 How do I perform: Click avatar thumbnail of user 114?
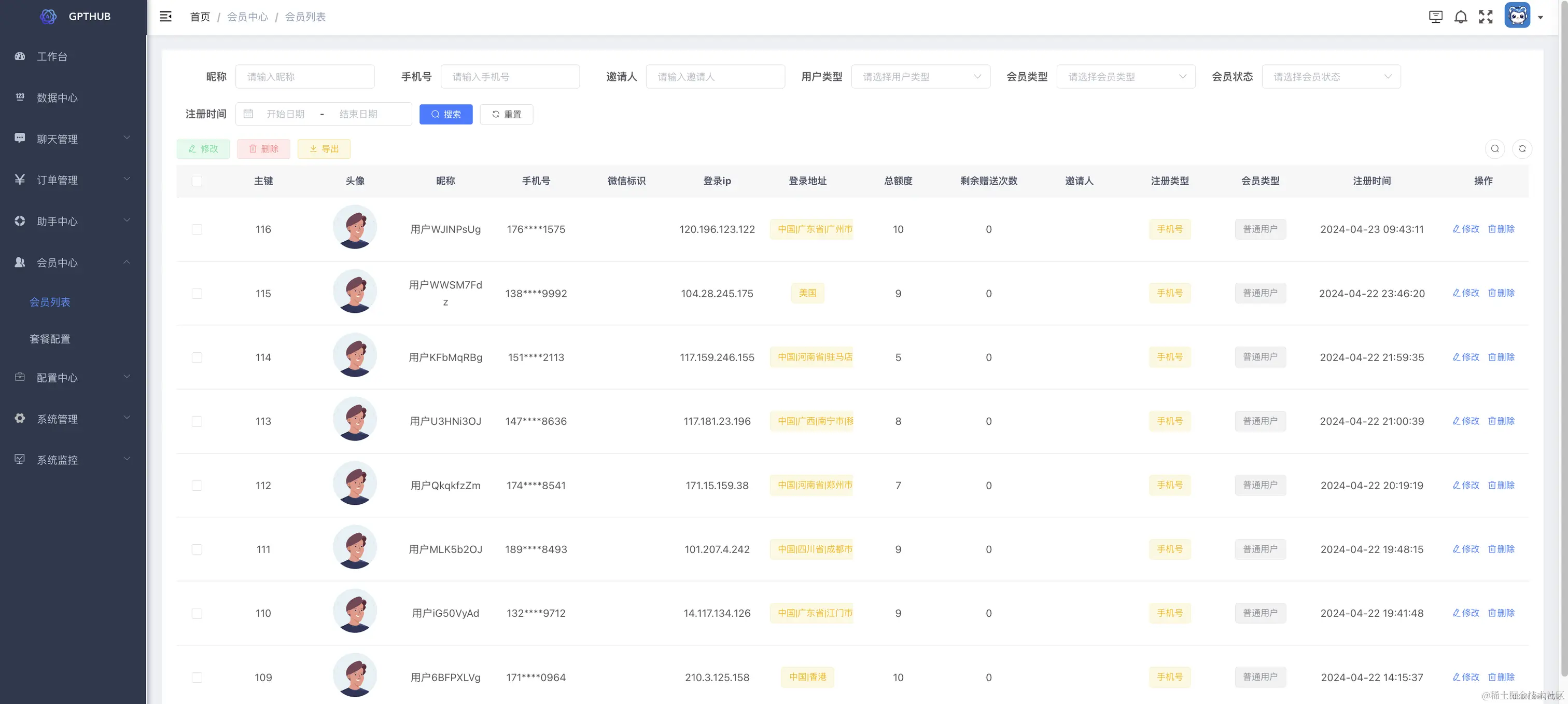pos(355,355)
